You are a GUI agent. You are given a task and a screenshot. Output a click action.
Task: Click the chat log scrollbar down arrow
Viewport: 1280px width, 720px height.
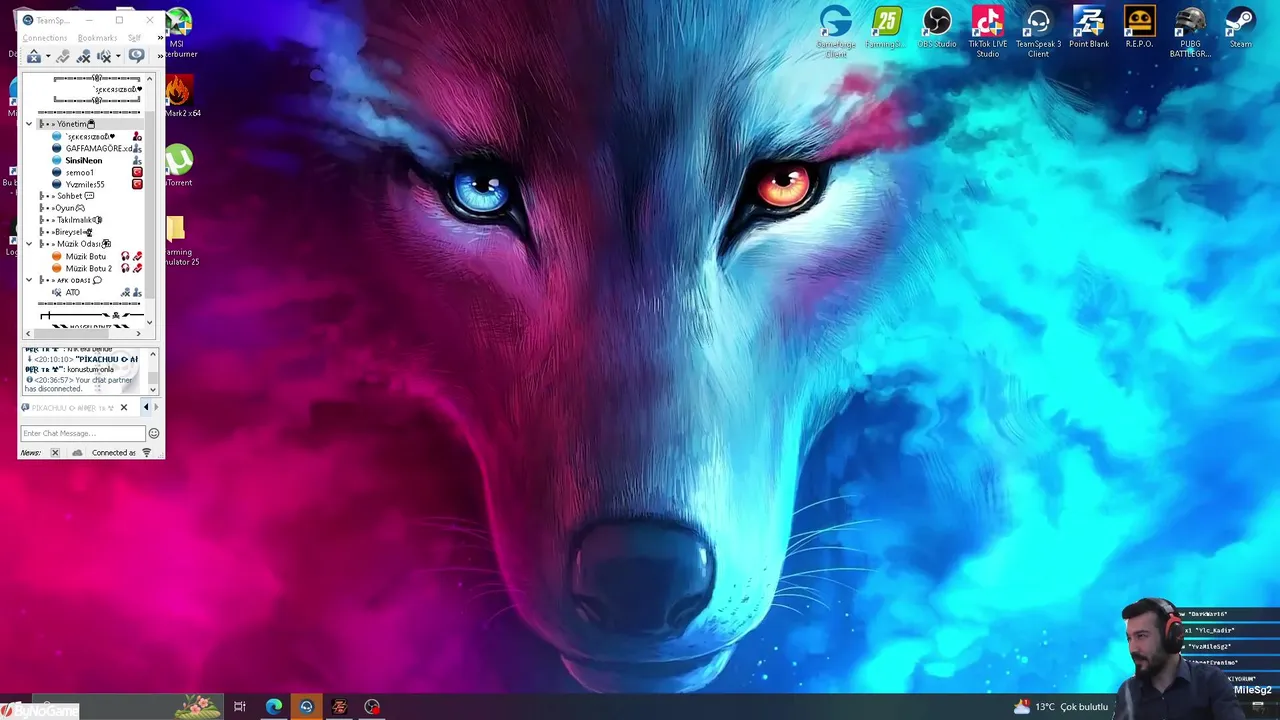pos(153,389)
